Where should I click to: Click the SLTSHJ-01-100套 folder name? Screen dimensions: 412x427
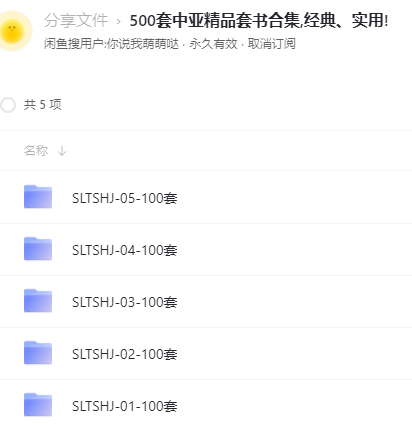click(x=125, y=406)
